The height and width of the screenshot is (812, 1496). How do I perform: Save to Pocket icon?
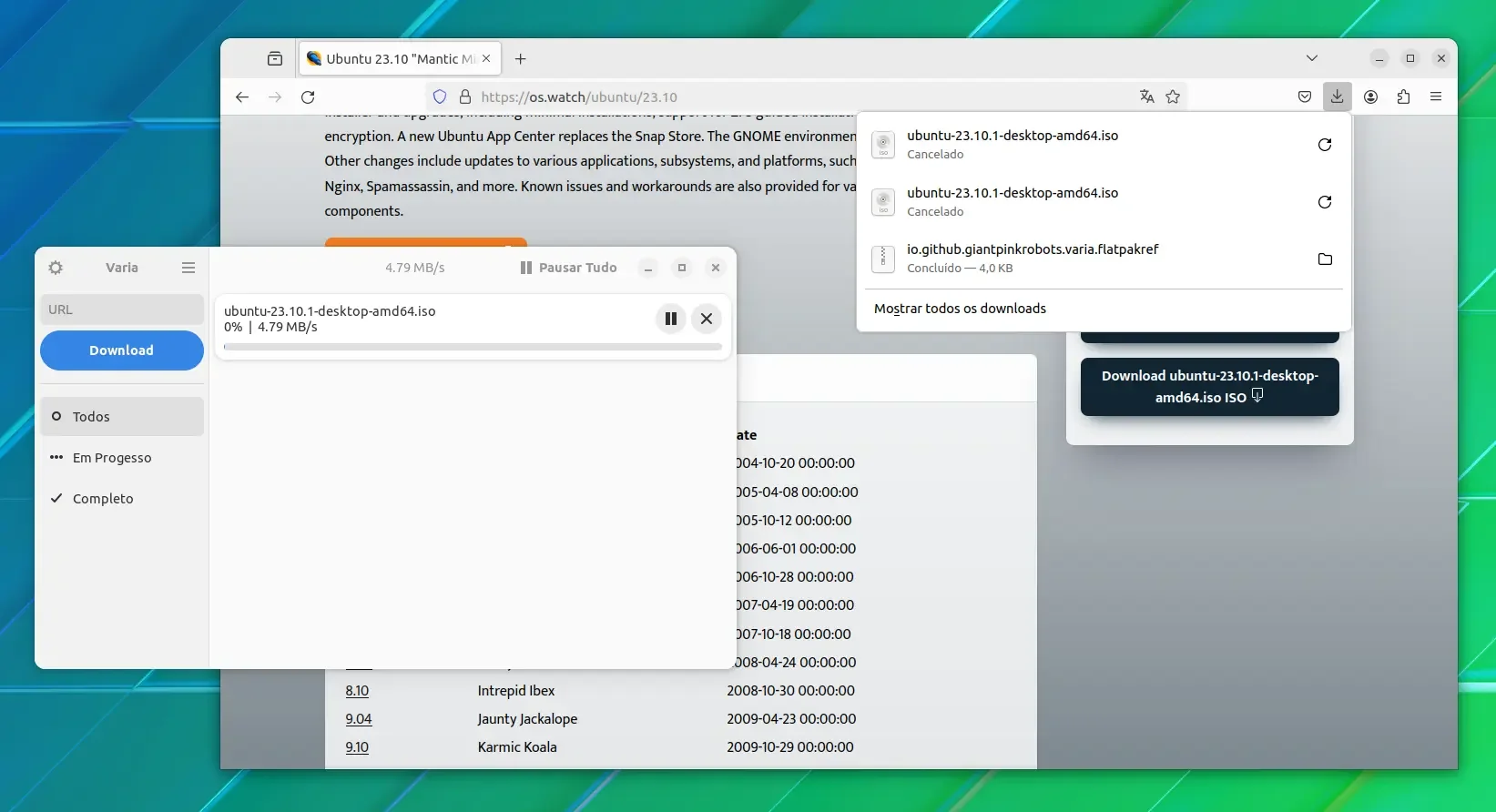[1305, 96]
